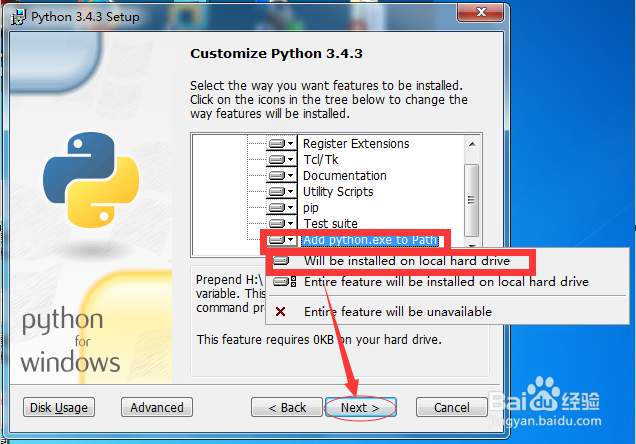Open the pip feature install dropdown
The image size is (636, 444).
coord(282,208)
